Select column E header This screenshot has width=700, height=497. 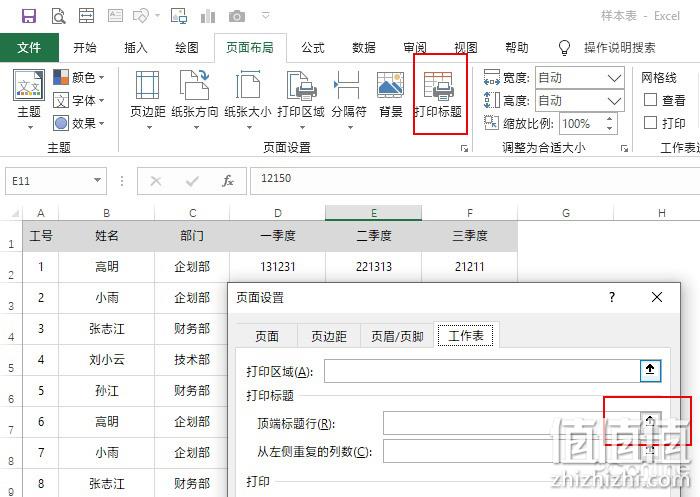click(x=374, y=213)
